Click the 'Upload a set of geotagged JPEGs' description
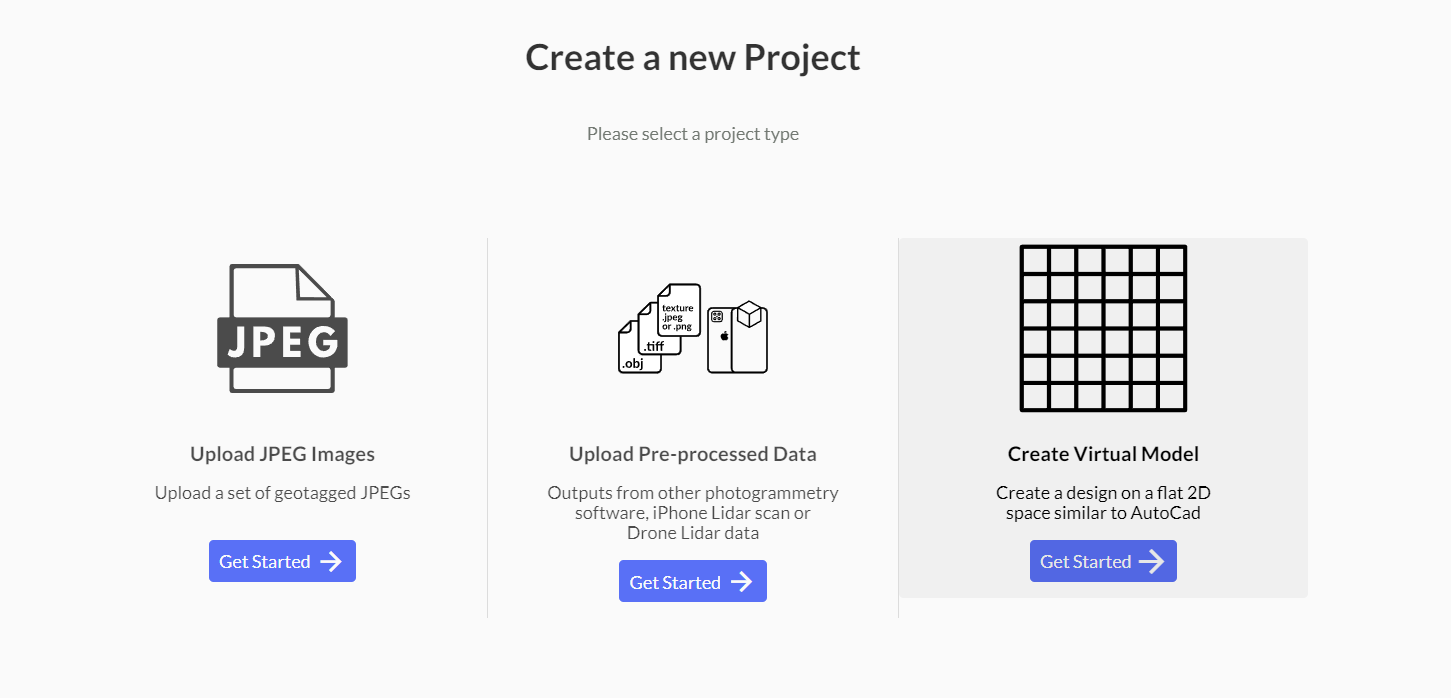This screenshot has height=698, width=1451. (282, 493)
